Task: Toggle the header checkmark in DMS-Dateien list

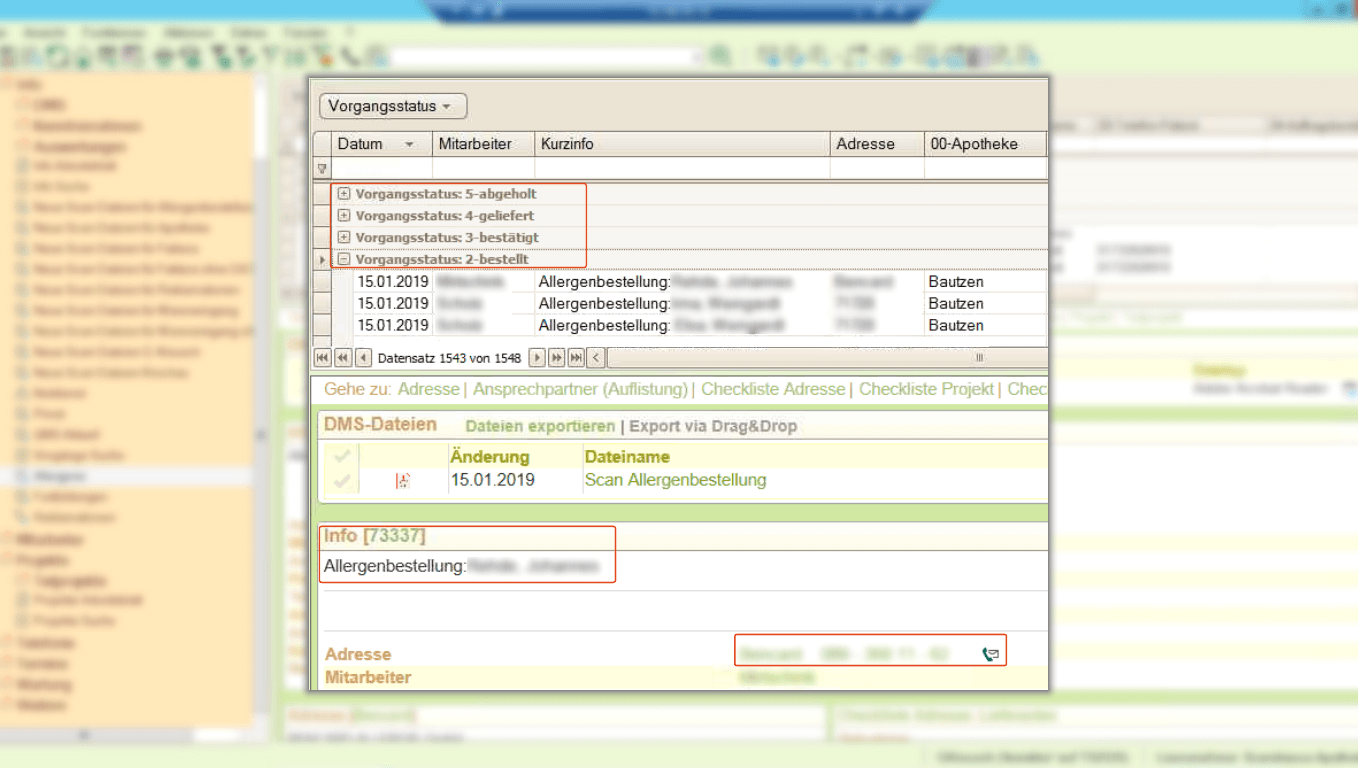Action: click(x=342, y=457)
